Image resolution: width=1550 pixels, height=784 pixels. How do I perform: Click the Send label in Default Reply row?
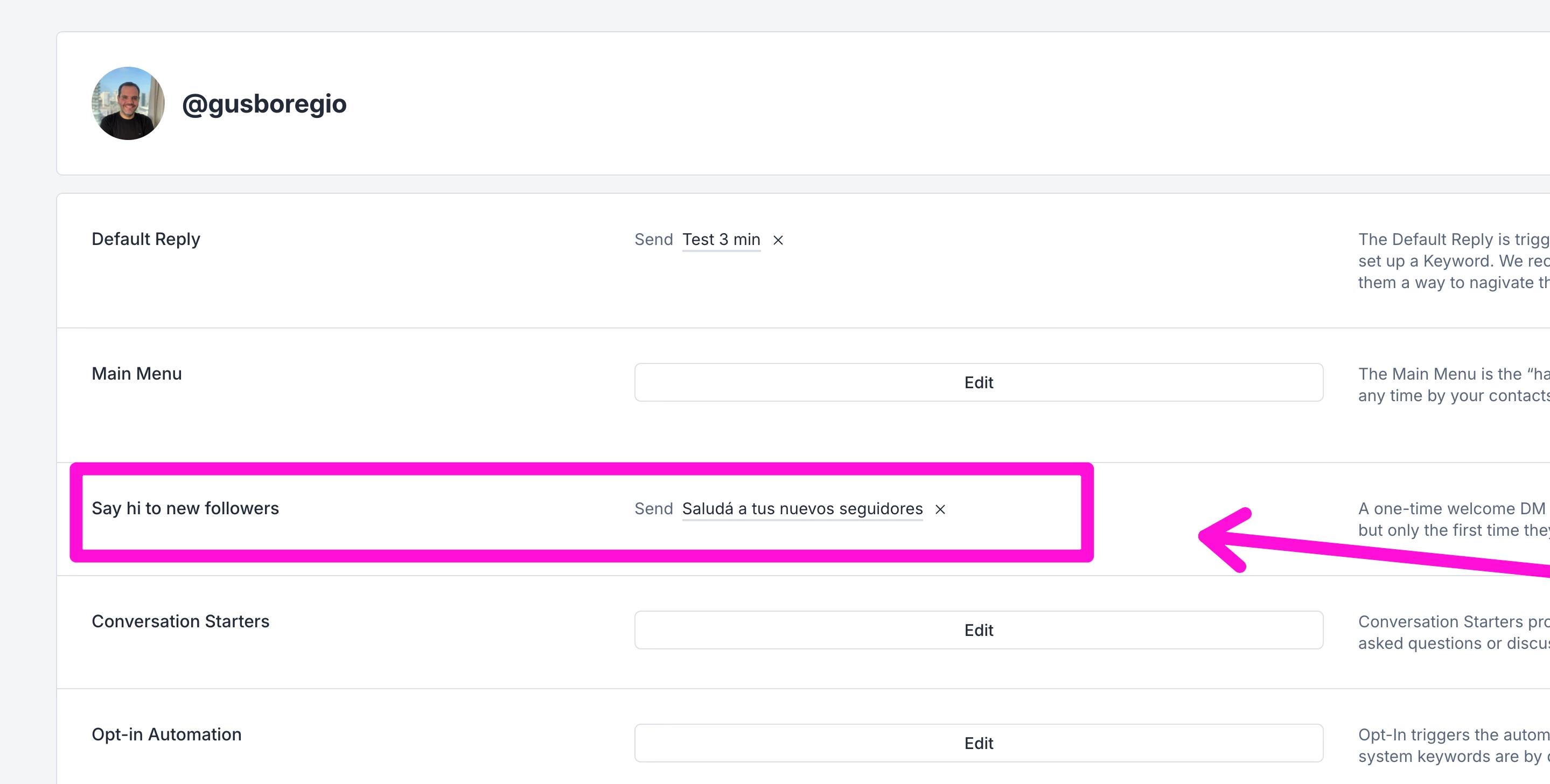653,240
